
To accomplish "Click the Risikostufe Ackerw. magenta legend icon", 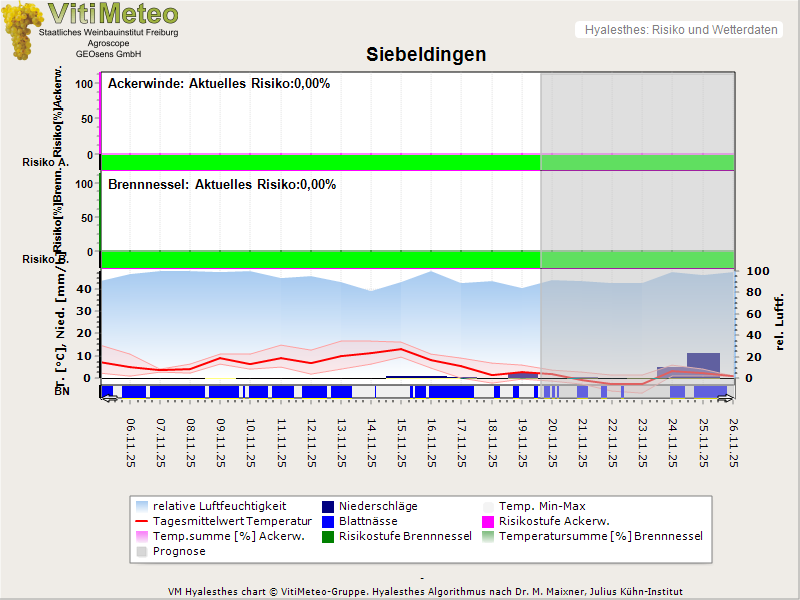I will [x=489, y=522].
